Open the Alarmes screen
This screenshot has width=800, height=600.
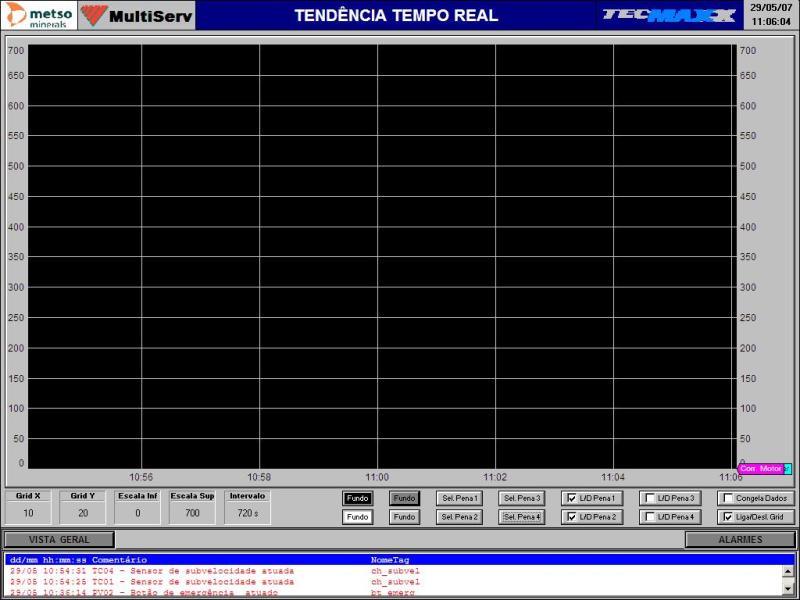pos(740,539)
